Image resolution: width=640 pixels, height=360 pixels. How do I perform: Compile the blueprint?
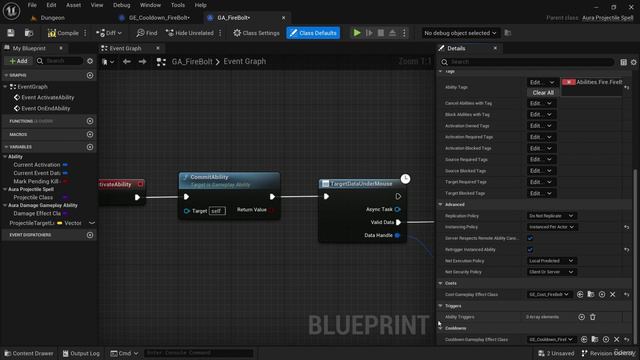pyautogui.click(x=63, y=33)
